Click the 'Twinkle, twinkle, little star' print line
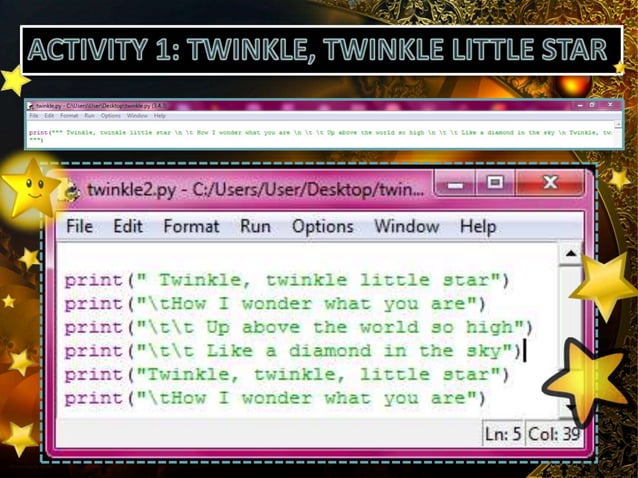 tap(286, 375)
